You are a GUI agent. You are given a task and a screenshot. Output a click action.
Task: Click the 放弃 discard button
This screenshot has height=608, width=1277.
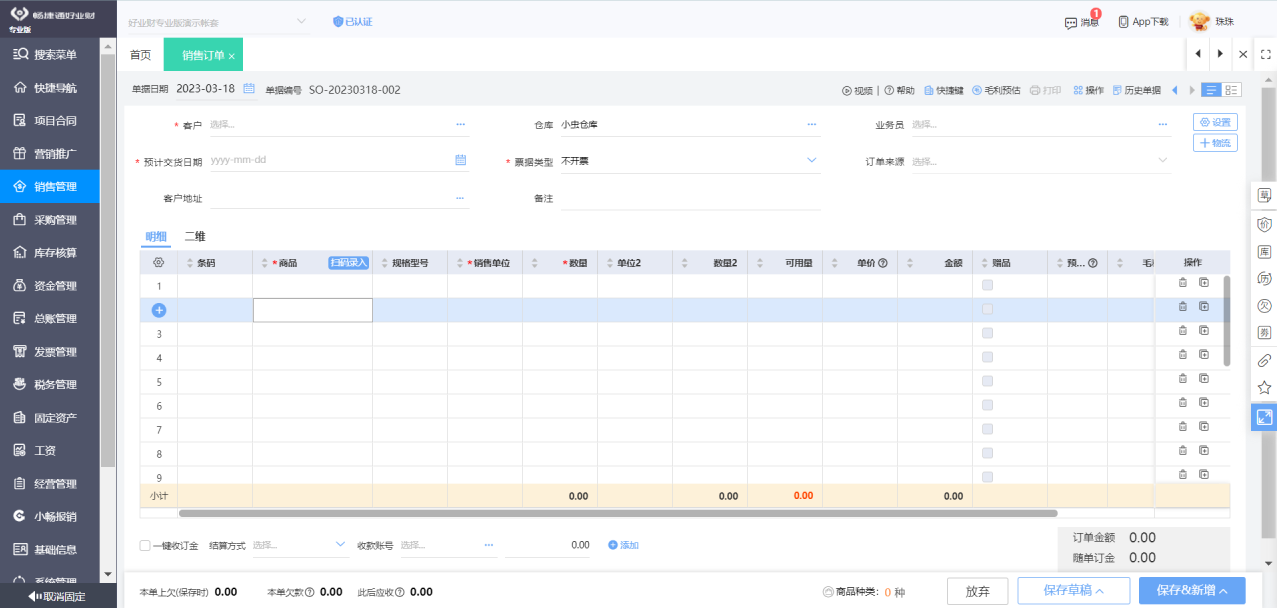[977, 590]
